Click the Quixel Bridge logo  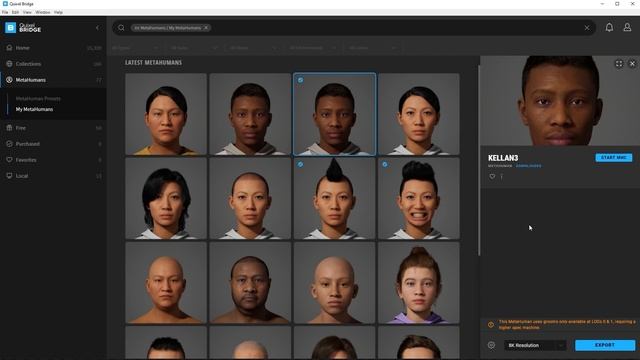point(23,28)
